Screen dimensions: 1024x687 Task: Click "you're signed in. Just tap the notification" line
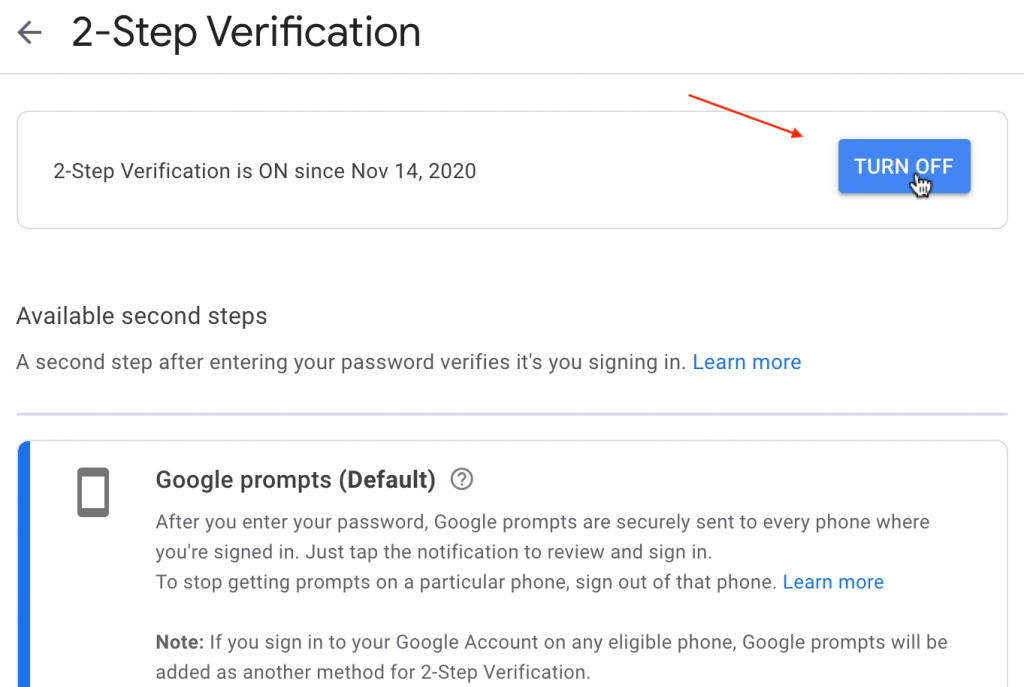tap(330, 552)
